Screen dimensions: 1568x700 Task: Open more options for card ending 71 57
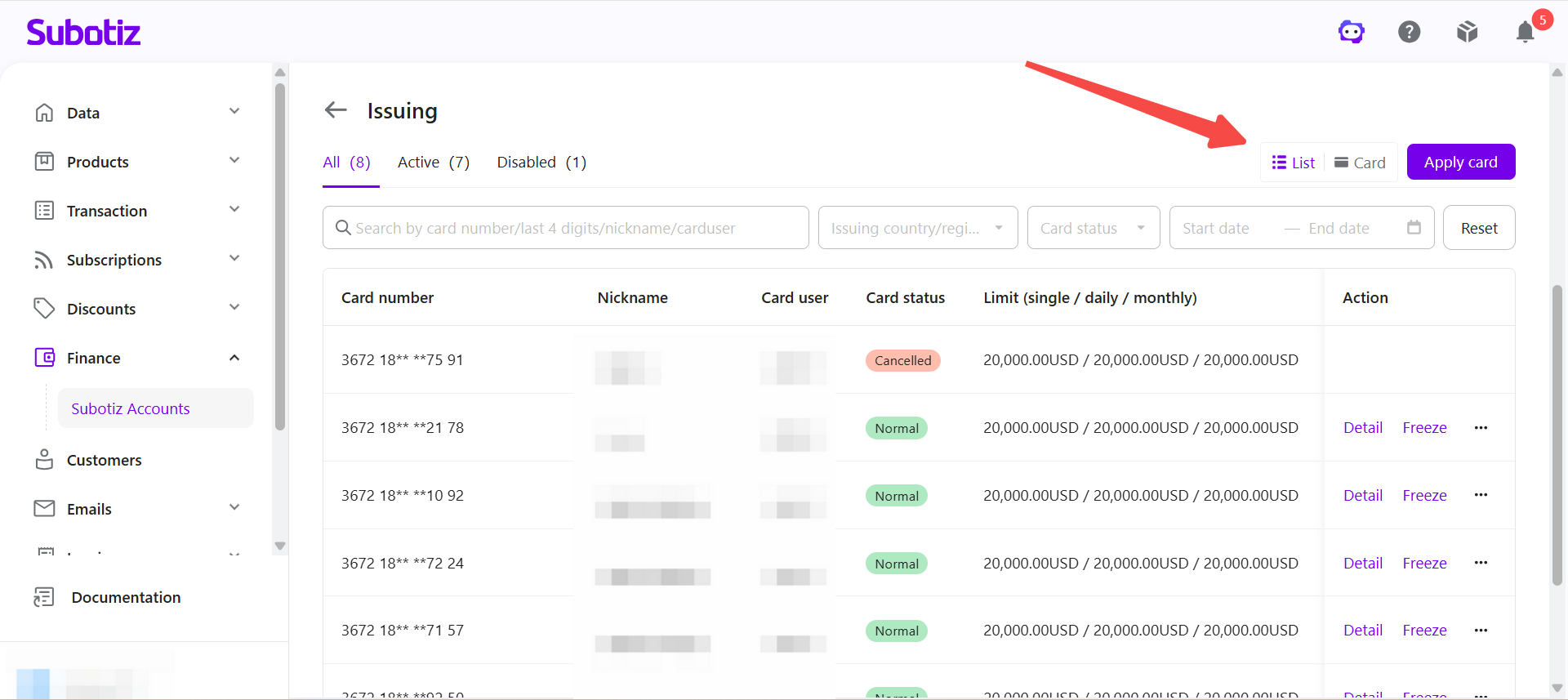[x=1481, y=631]
